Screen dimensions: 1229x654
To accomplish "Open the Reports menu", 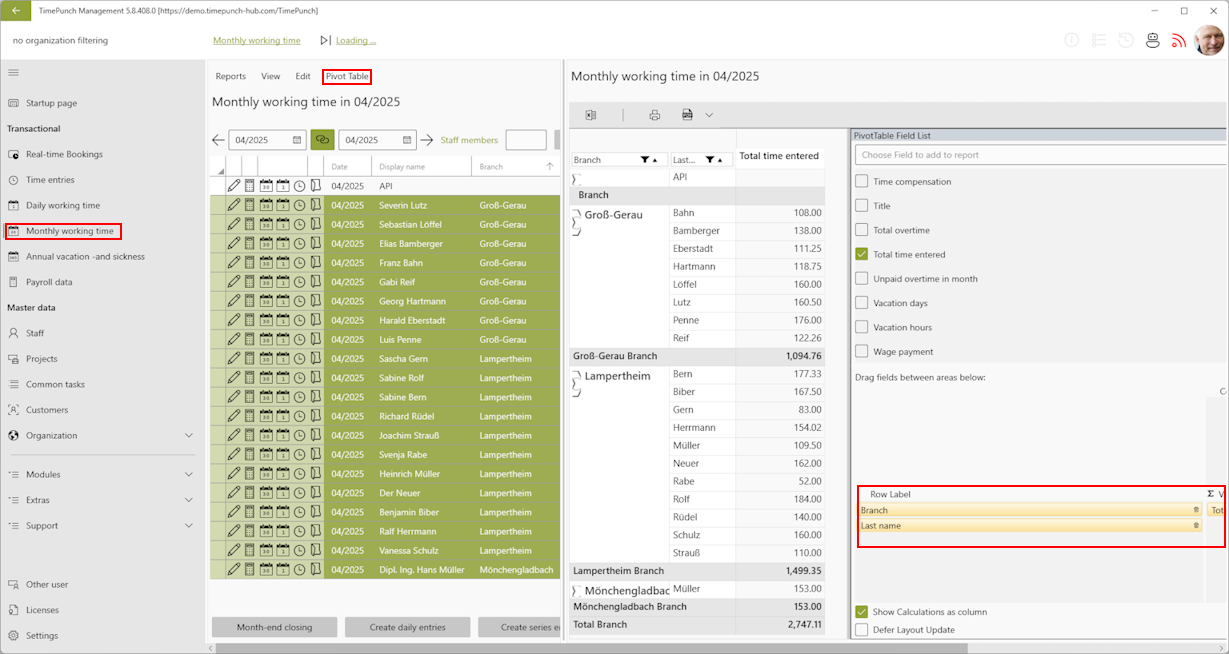I will (231, 76).
